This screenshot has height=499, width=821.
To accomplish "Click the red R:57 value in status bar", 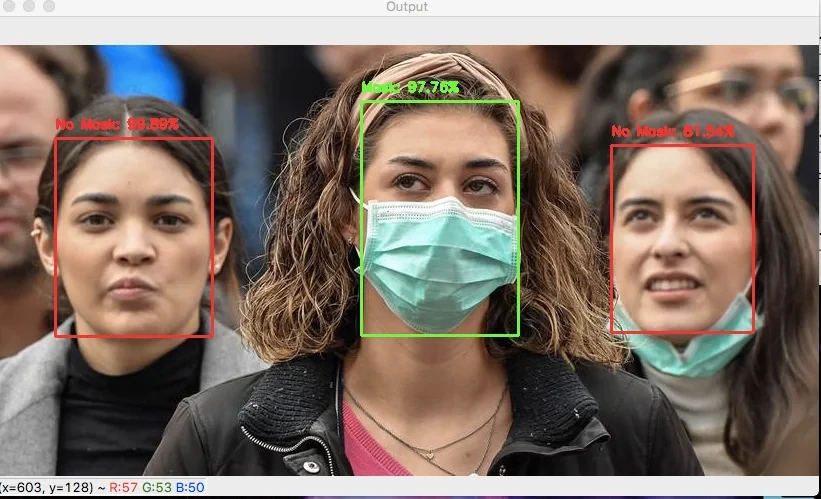I will tap(123, 488).
